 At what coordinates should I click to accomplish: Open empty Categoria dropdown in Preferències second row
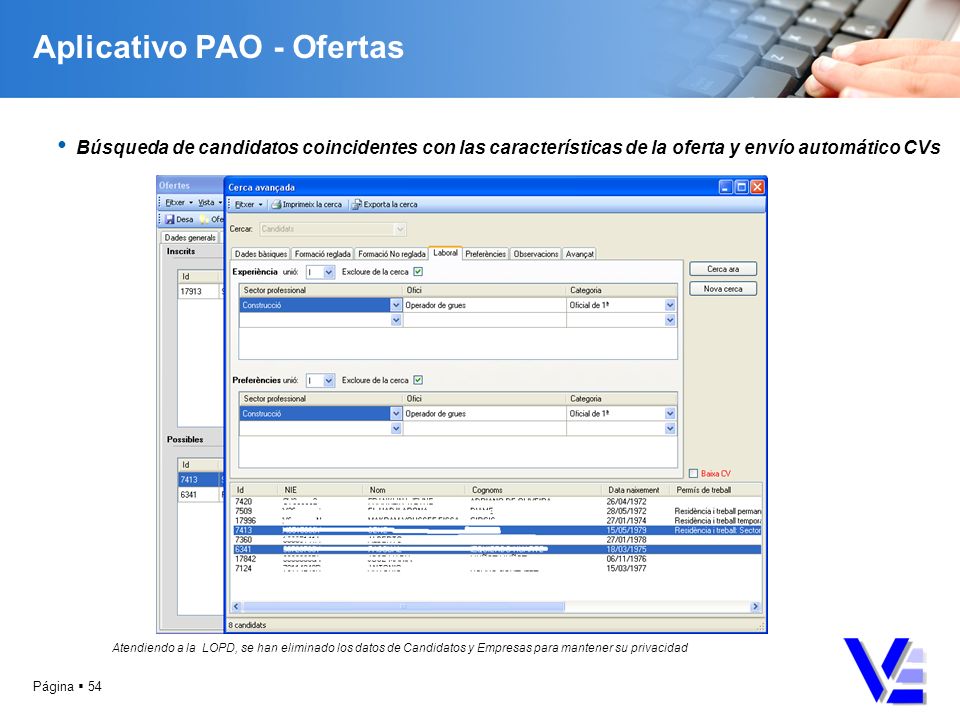(x=670, y=429)
